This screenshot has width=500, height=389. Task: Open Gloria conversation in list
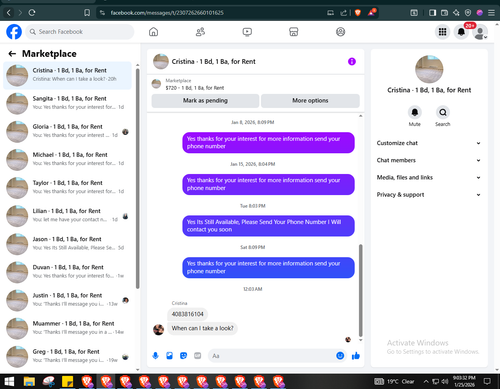tap(67, 132)
